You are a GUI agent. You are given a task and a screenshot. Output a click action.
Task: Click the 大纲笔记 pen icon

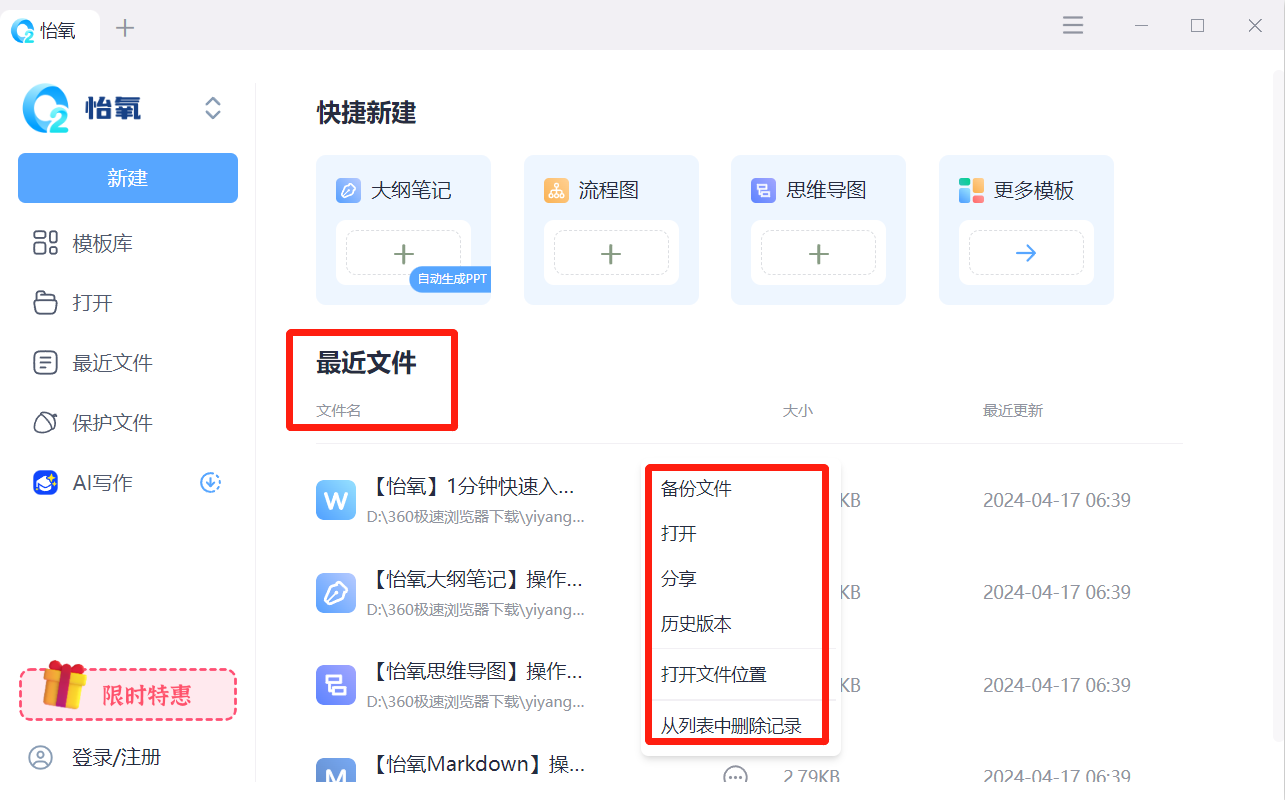[x=348, y=190]
